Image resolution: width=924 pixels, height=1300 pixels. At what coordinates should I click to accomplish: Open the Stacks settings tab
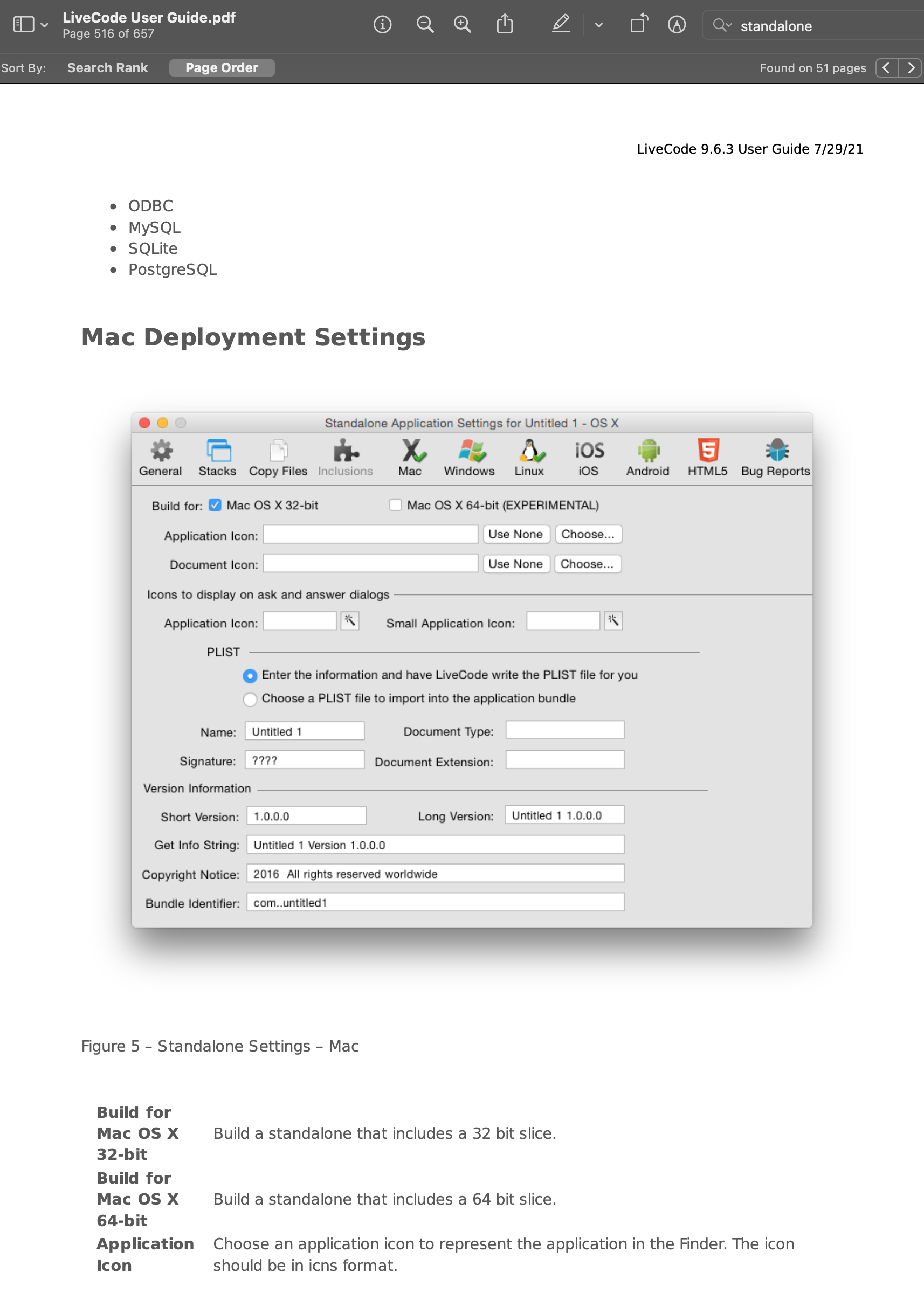[217, 458]
